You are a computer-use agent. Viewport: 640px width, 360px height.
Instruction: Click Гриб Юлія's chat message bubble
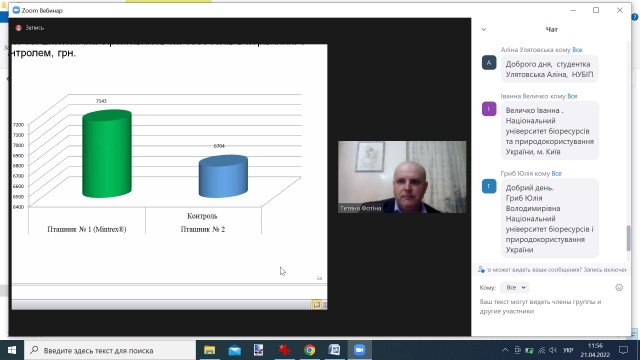click(549, 218)
